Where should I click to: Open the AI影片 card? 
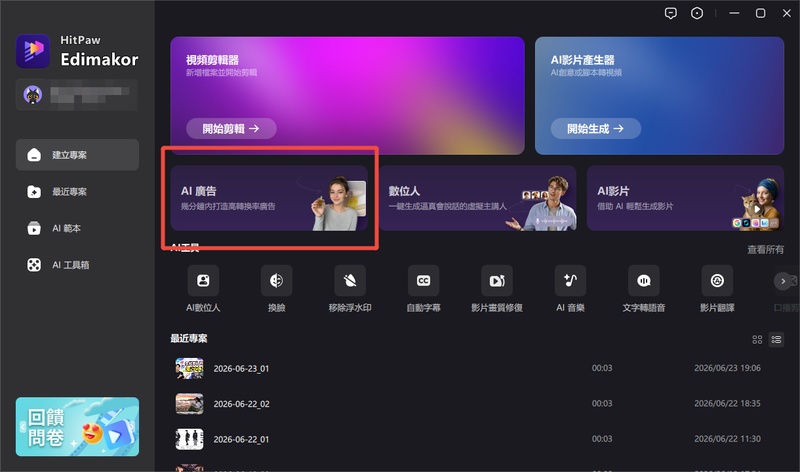[685, 198]
